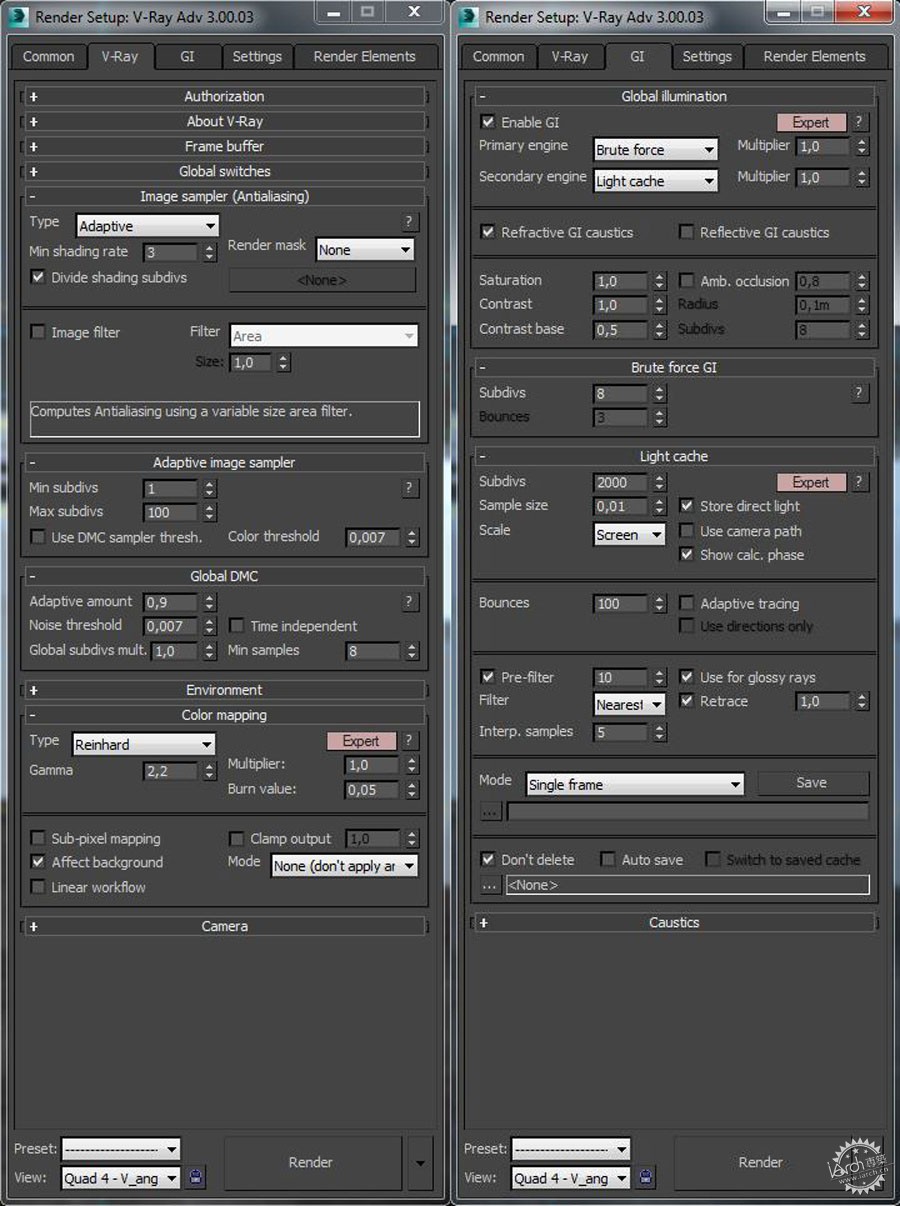The height and width of the screenshot is (1206, 900).
Task: Enable Use camera path checkbox
Action: coord(687,531)
